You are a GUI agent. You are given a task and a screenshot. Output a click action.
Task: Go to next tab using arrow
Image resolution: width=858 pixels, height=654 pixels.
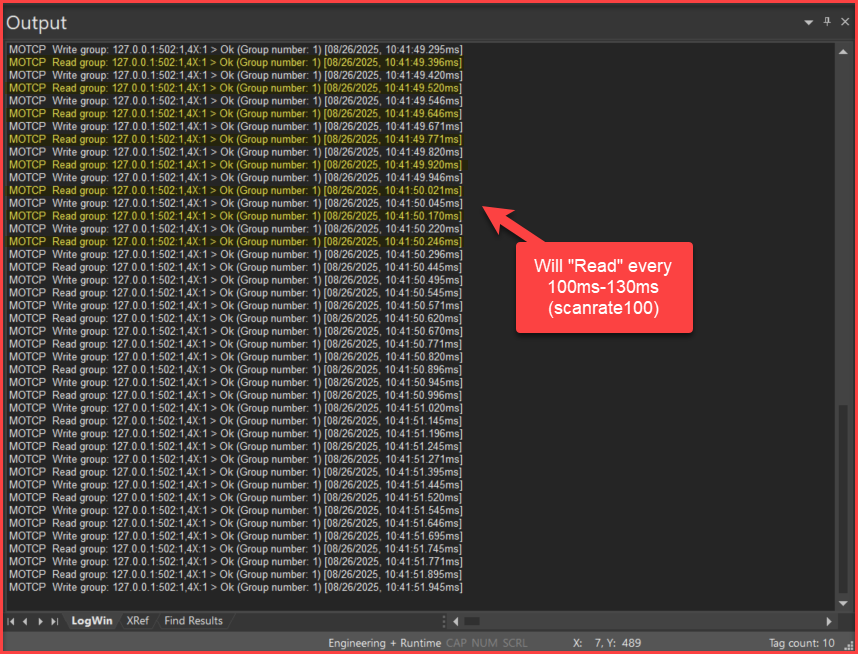pos(40,621)
